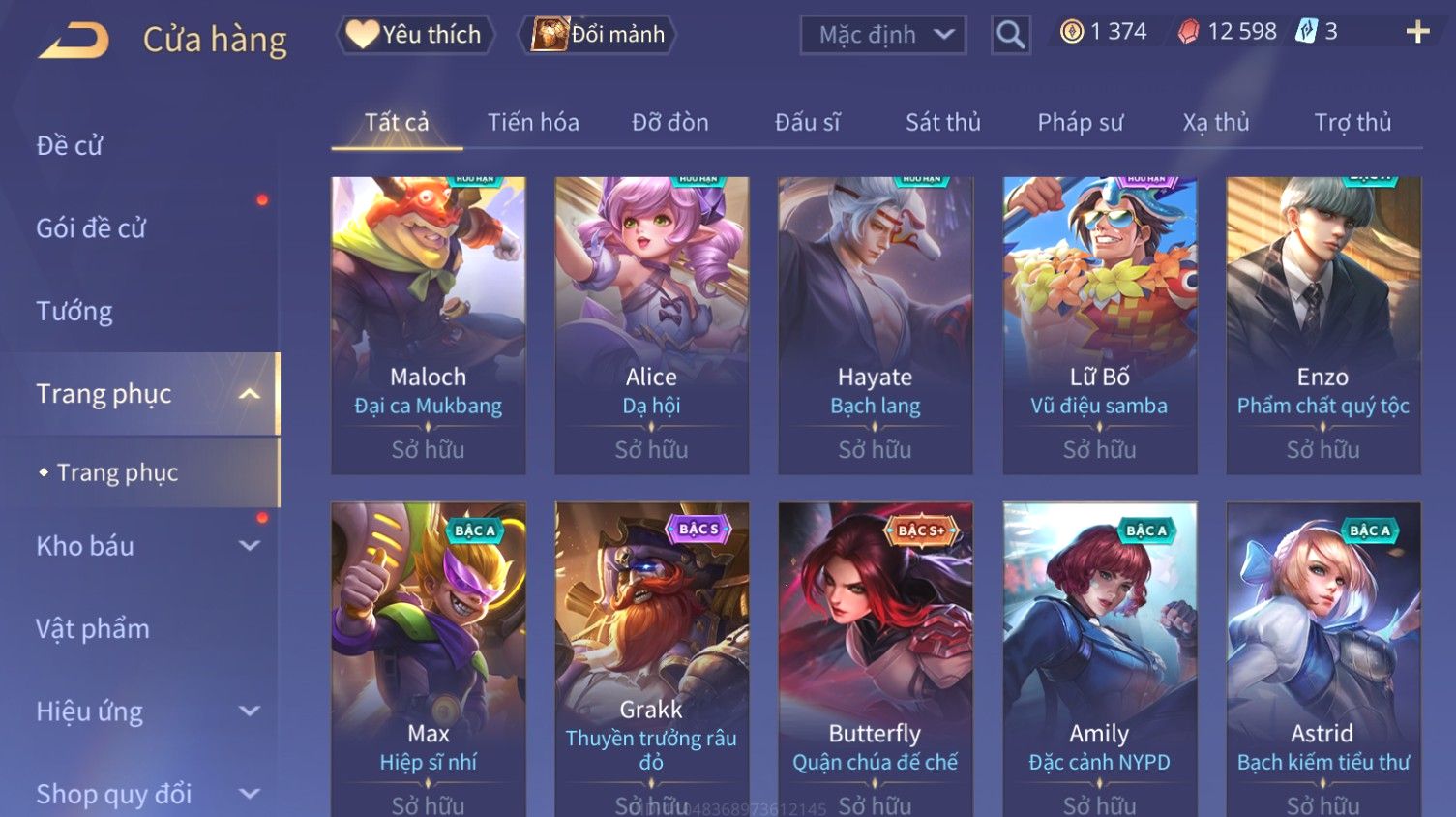
Task: Open Gói đề cử sidebar entry
Action: (91, 228)
